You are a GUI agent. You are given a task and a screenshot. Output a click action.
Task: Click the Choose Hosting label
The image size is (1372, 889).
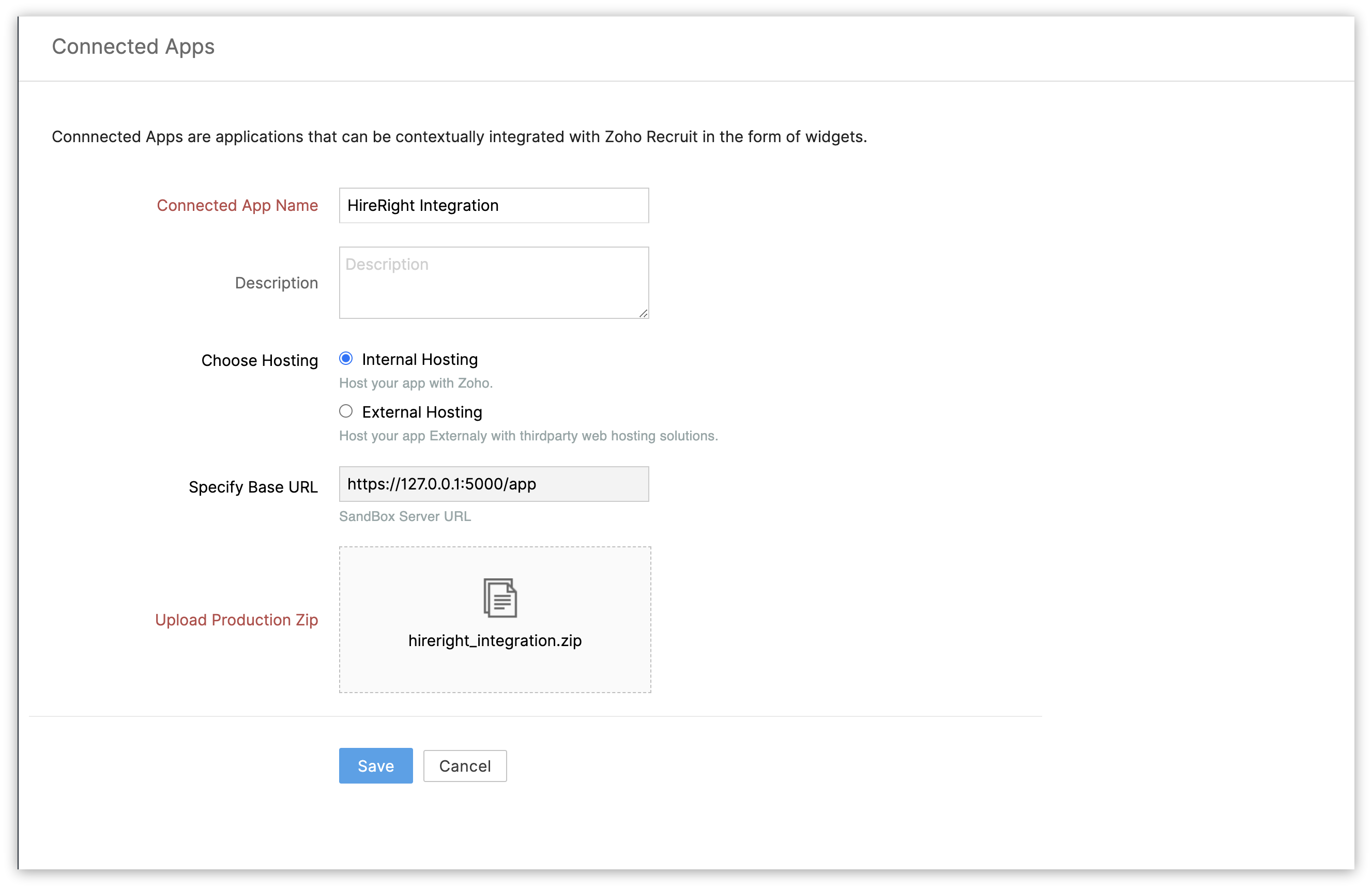pyautogui.click(x=260, y=360)
